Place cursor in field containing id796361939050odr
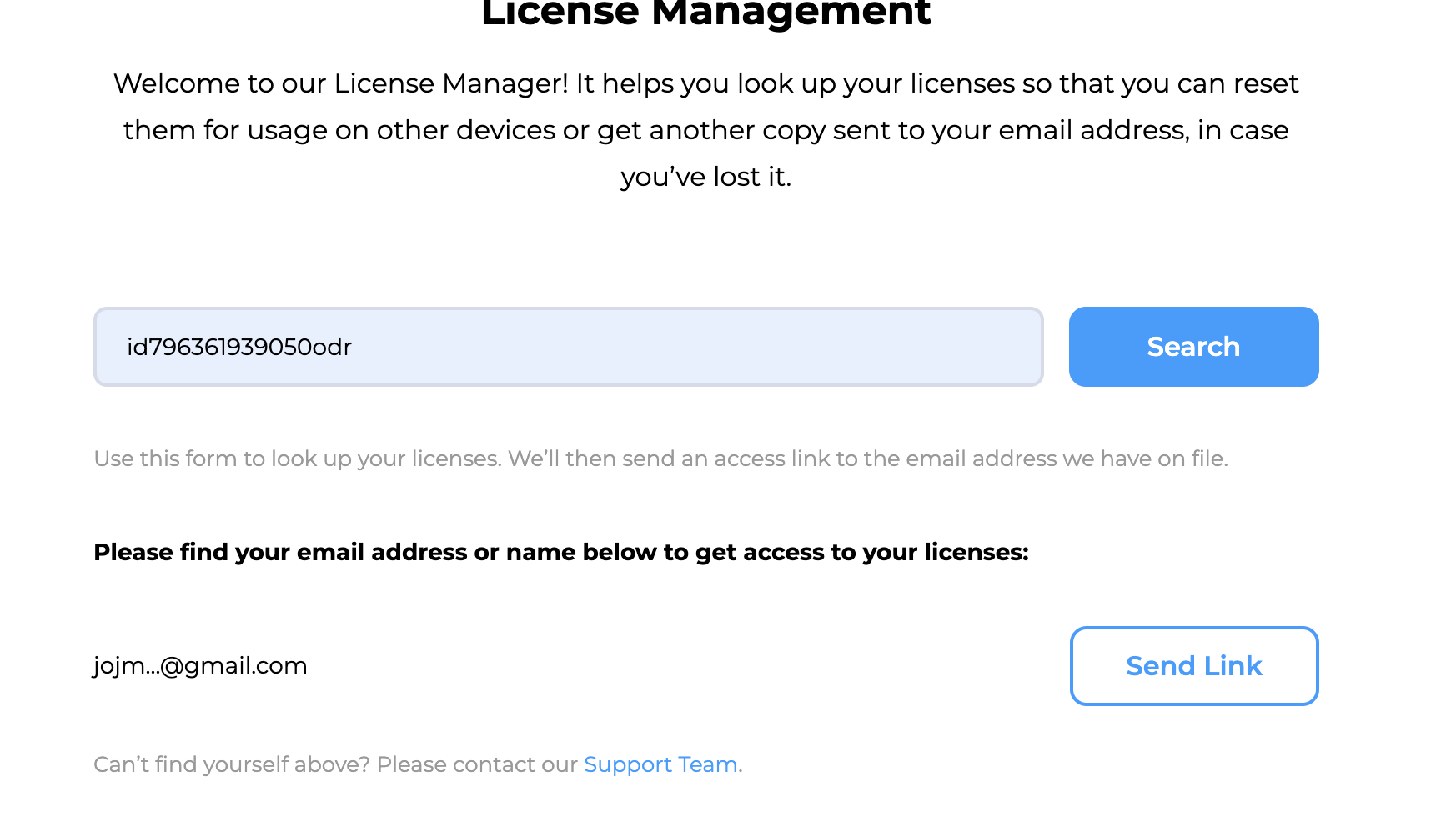The height and width of the screenshot is (837, 1456). point(569,347)
